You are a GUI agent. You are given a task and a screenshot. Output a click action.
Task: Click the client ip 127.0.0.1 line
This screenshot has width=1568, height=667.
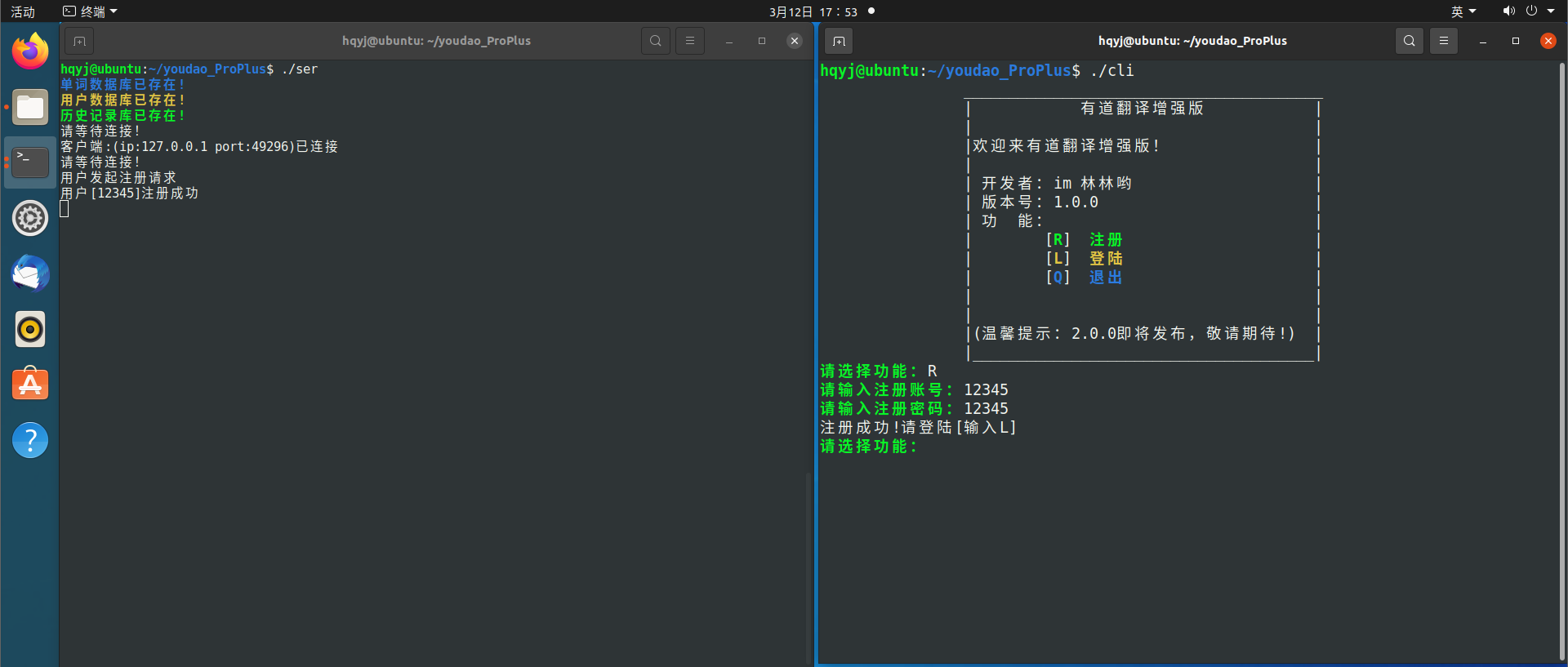[199, 147]
